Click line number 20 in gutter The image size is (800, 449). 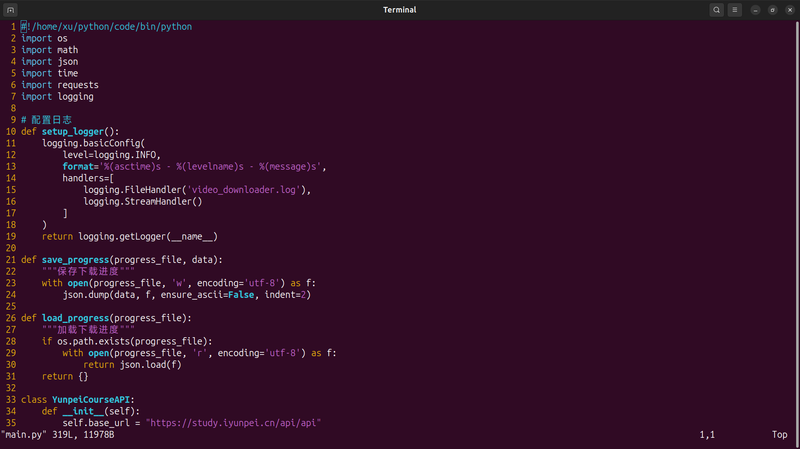[x=11, y=248]
